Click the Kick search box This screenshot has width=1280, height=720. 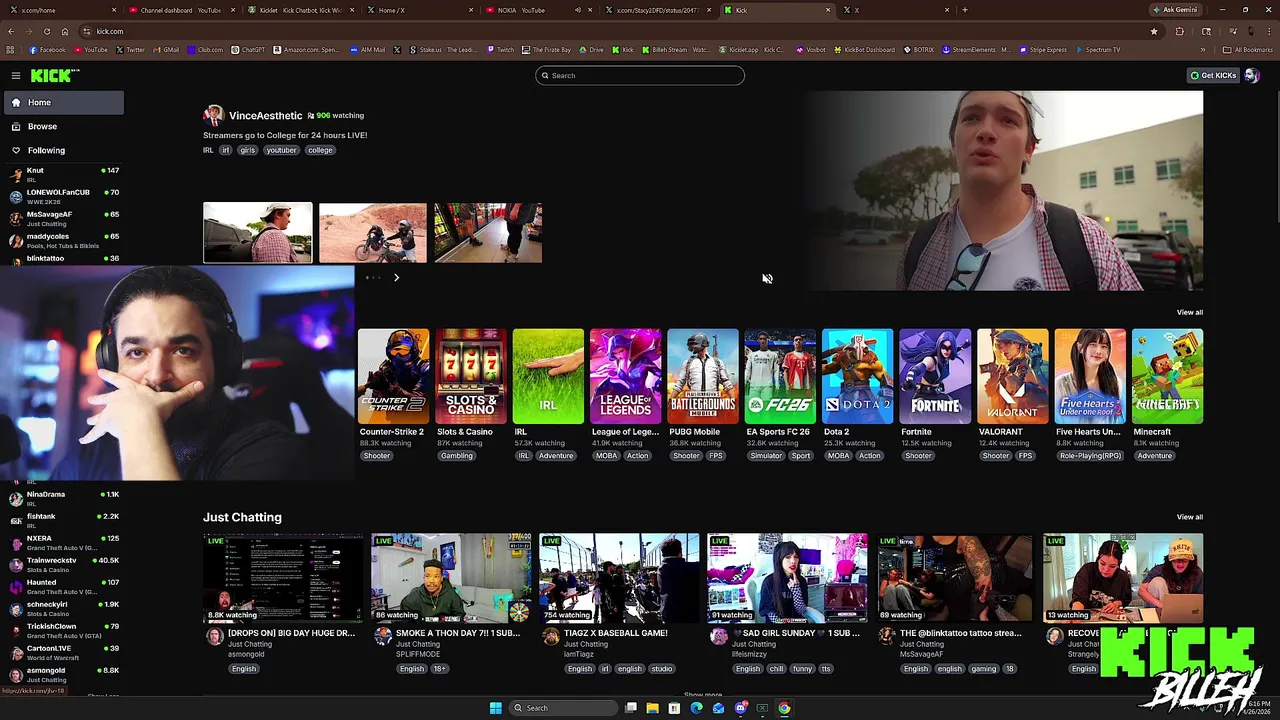point(640,75)
